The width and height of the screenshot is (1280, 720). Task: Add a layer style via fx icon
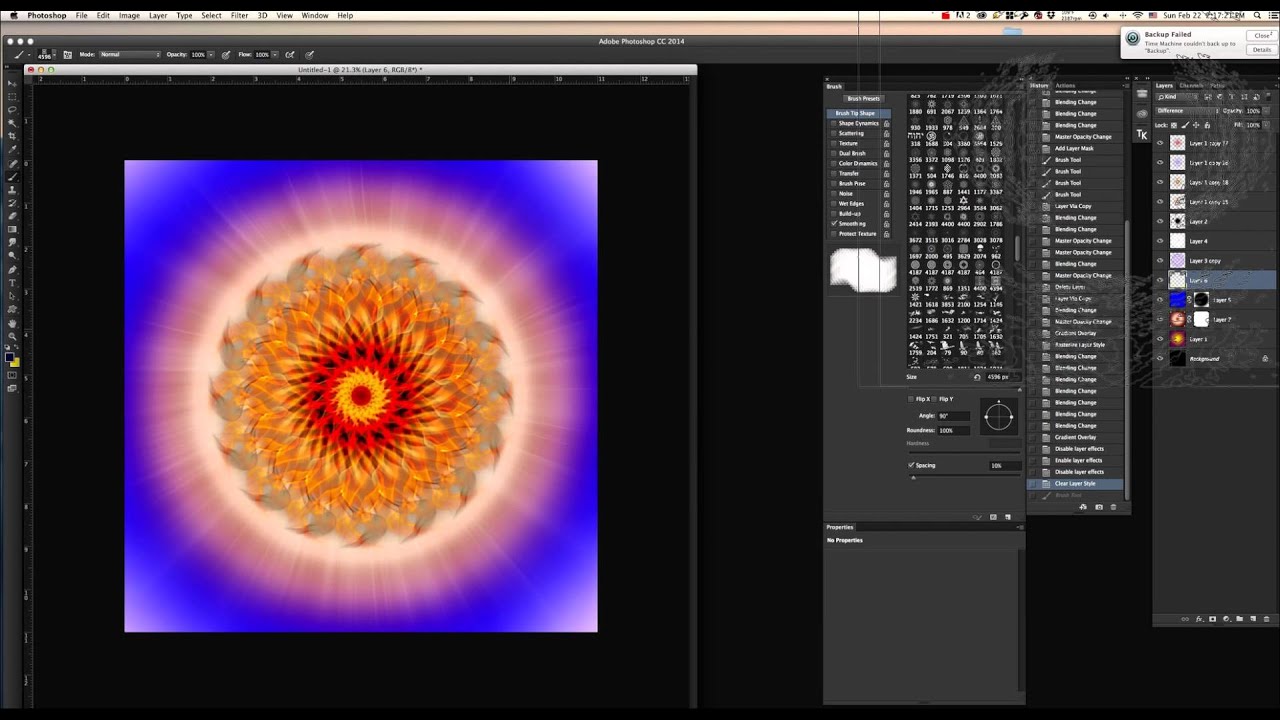click(1200, 619)
